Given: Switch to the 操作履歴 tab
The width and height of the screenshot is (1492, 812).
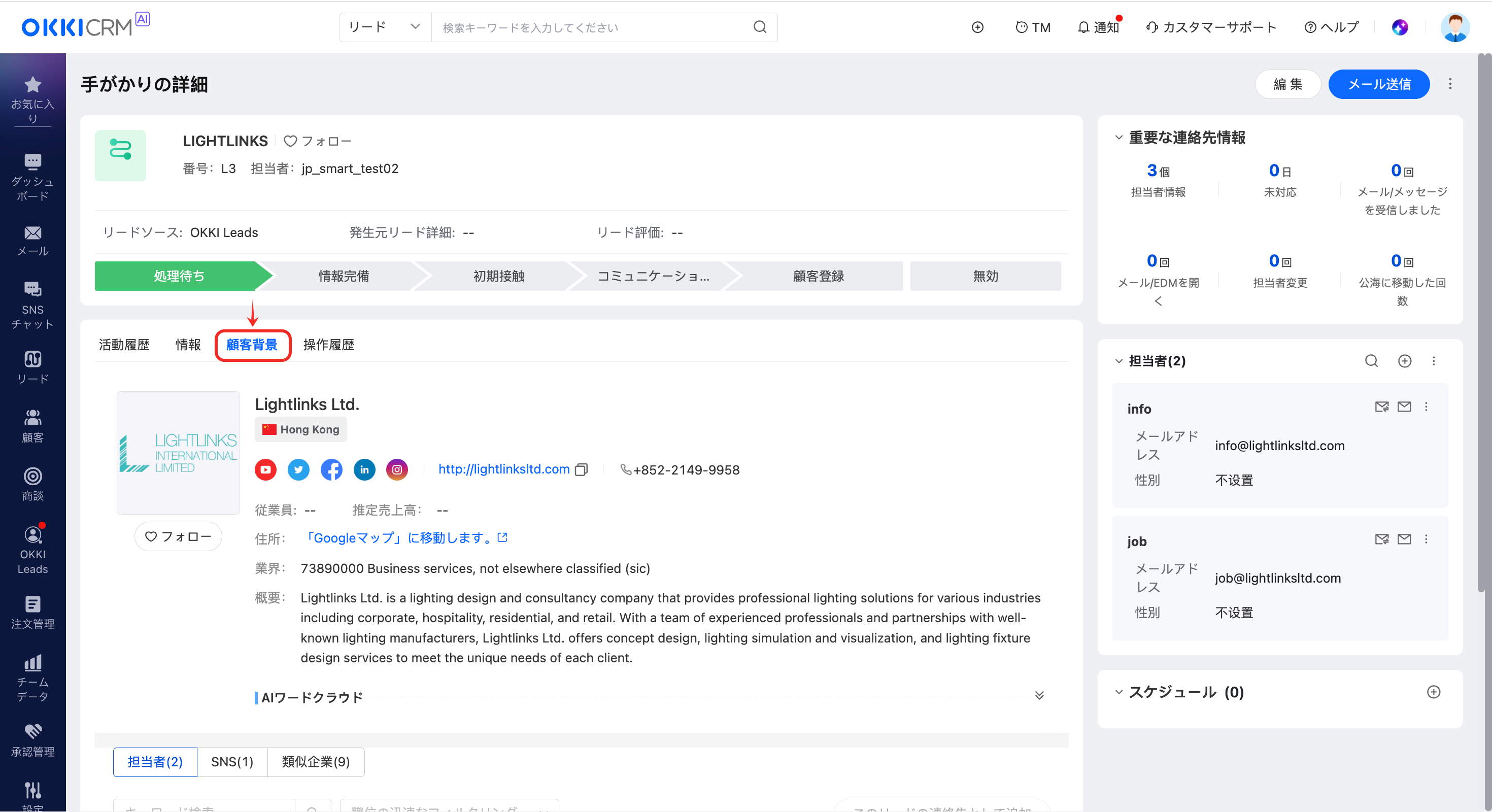Looking at the screenshot, I should pos(328,345).
